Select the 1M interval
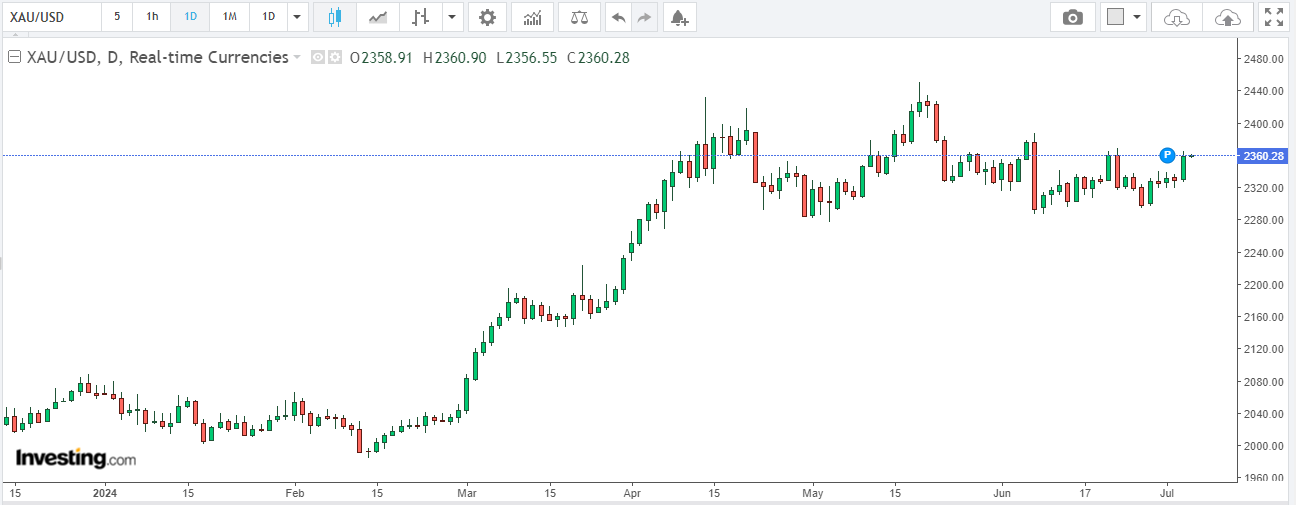This screenshot has width=1296, height=505. pos(229,17)
